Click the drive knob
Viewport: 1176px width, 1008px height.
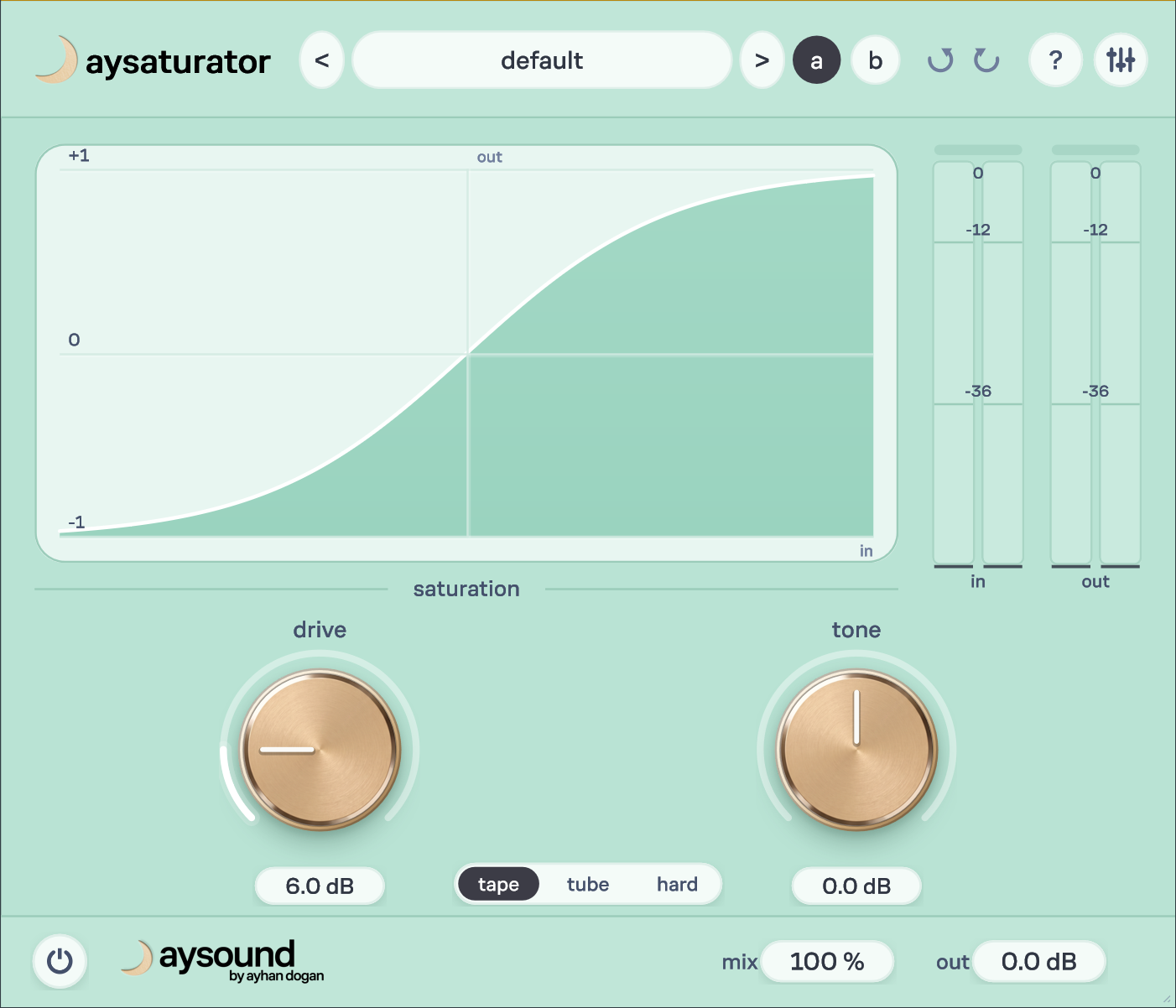click(x=320, y=749)
